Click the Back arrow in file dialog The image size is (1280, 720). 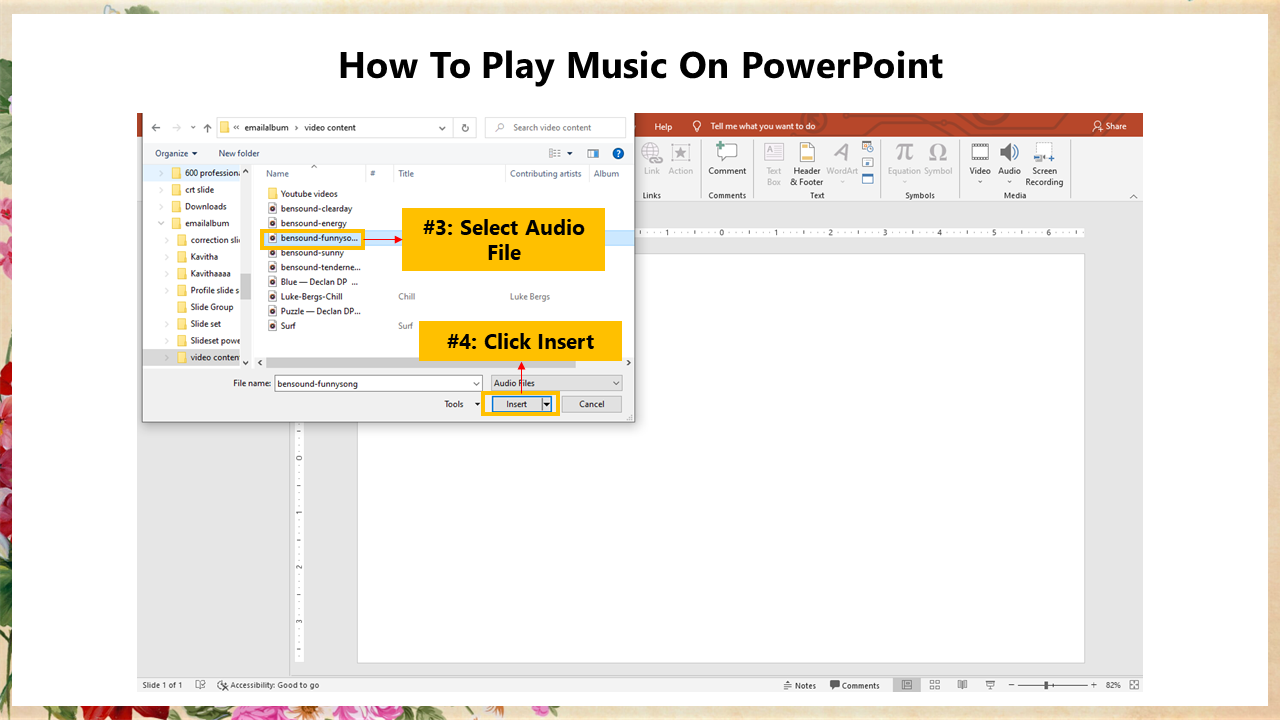pyautogui.click(x=156, y=128)
